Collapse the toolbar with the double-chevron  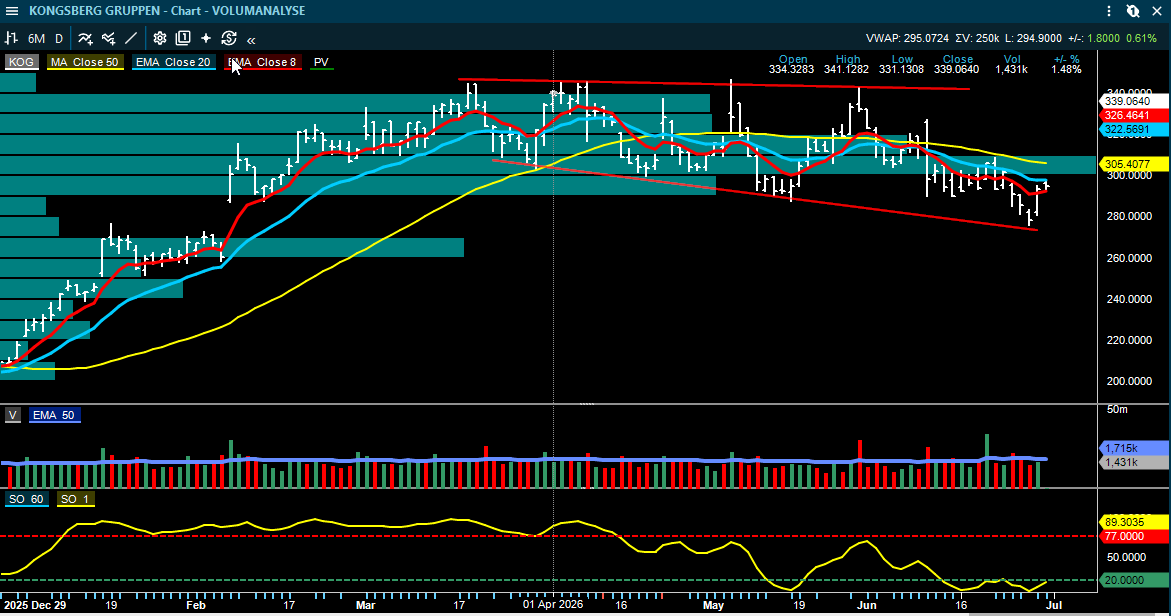(x=251, y=40)
